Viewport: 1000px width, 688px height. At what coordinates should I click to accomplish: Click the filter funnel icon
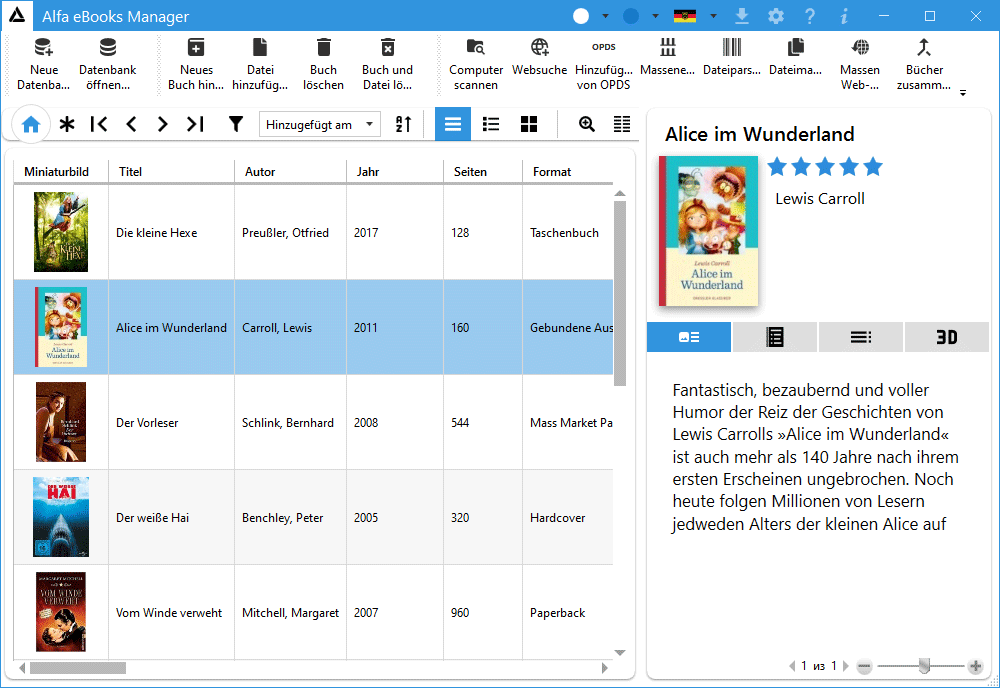pyautogui.click(x=236, y=124)
